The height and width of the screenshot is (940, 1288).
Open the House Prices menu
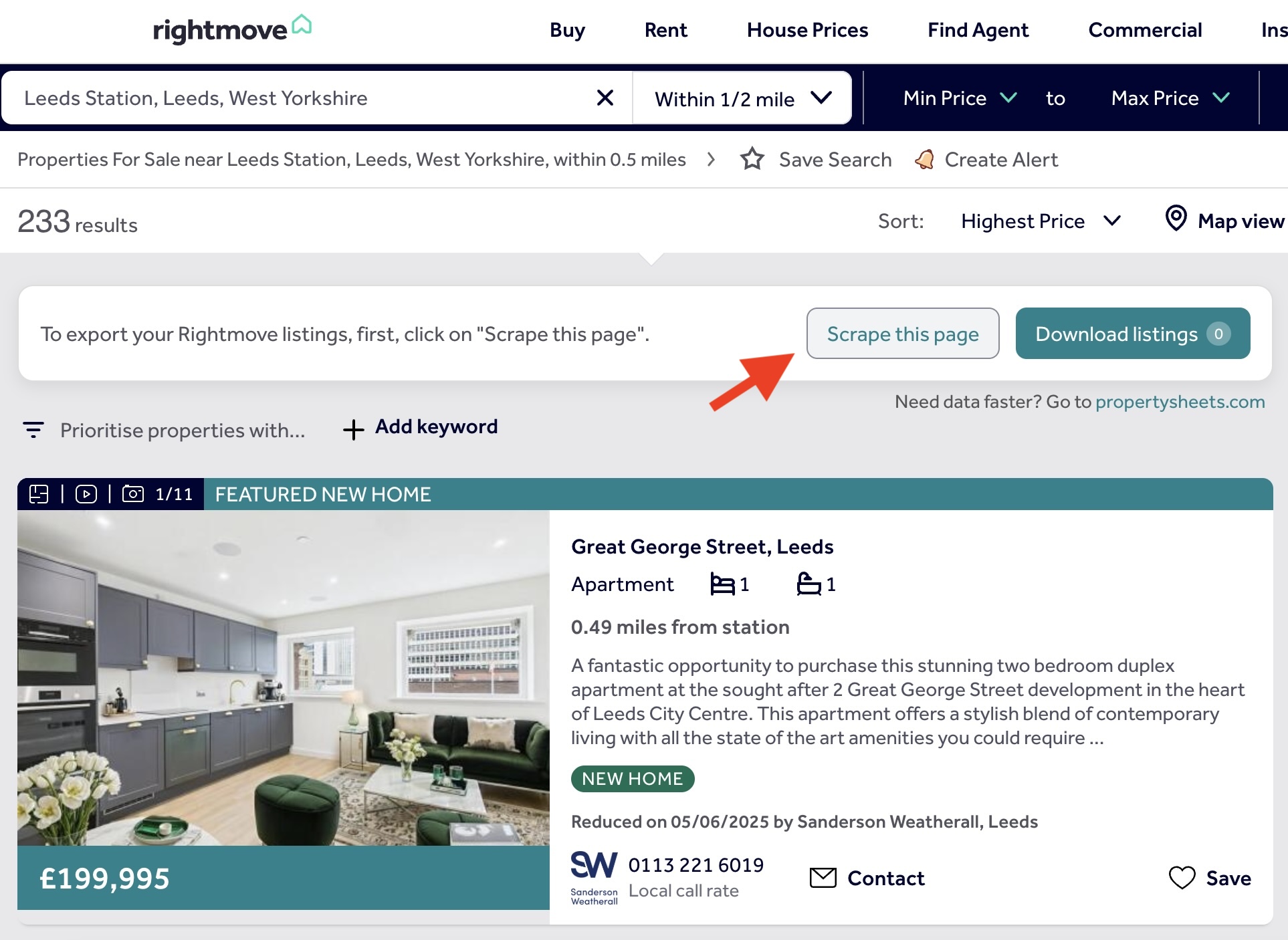tap(807, 30)
